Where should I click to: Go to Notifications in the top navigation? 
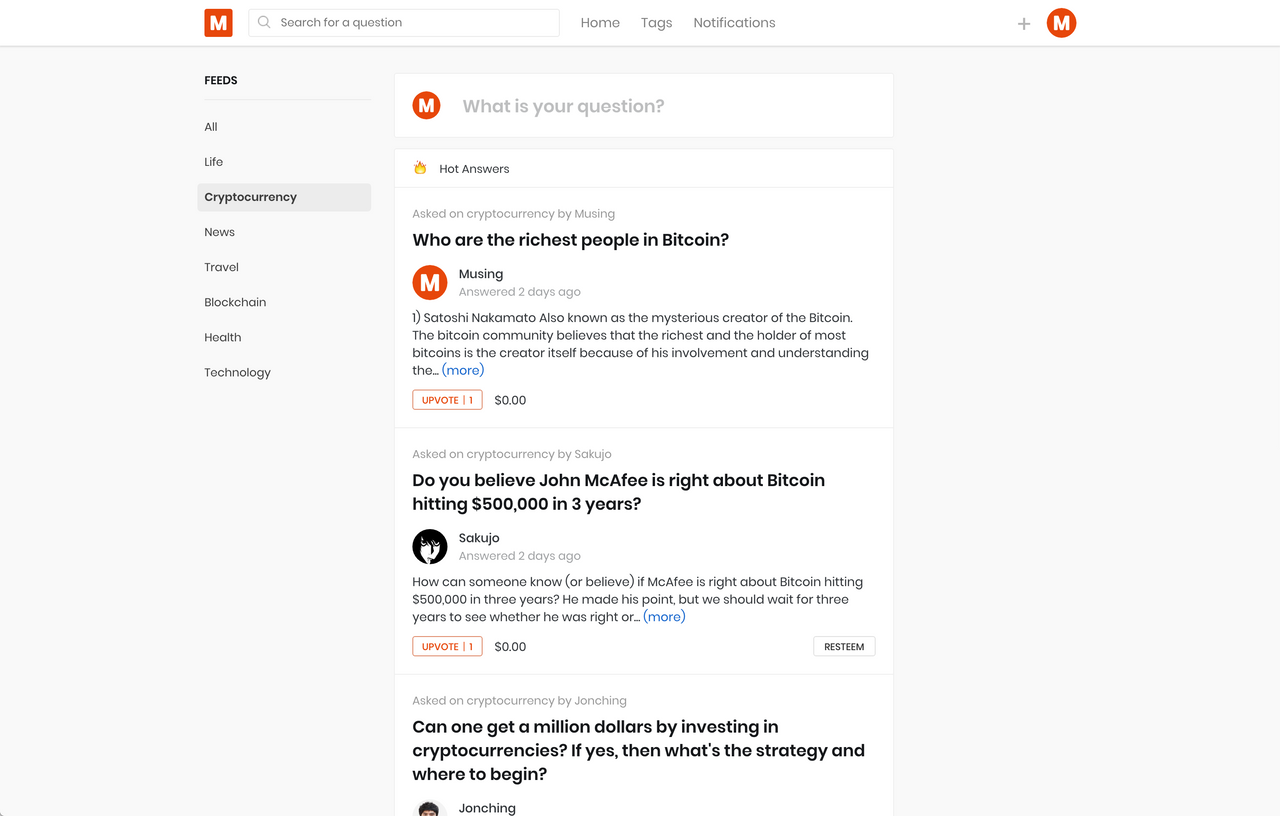(734, 23)
